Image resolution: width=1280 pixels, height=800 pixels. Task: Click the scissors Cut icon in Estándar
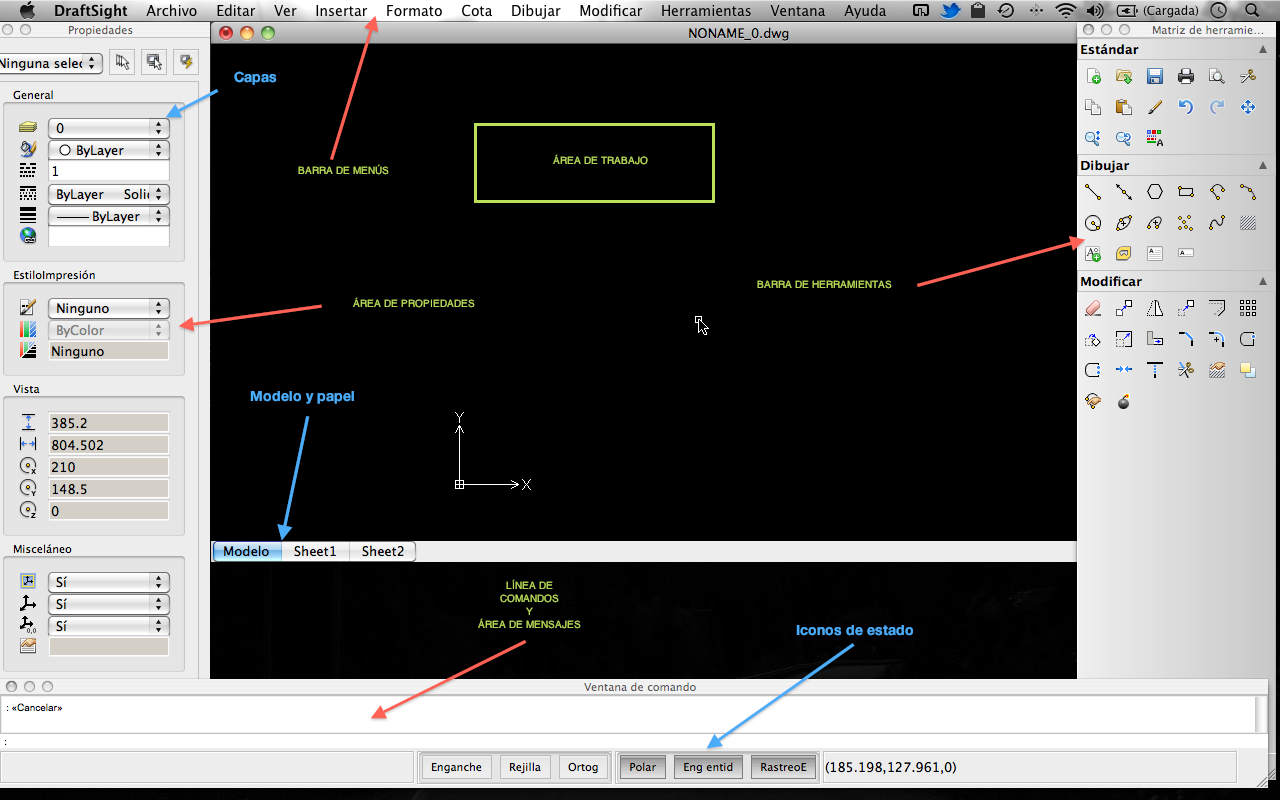coord(1248,76)
